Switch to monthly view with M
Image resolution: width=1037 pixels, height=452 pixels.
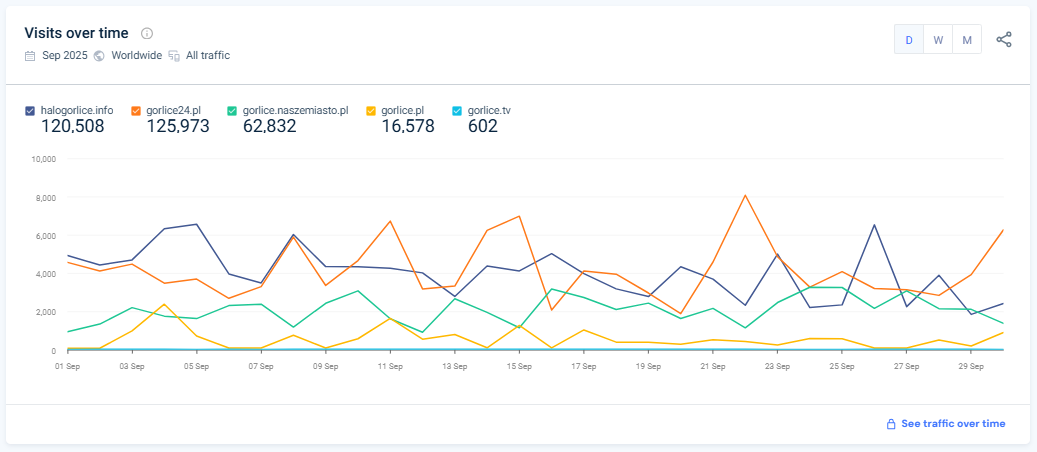click(x=967, y=40)
